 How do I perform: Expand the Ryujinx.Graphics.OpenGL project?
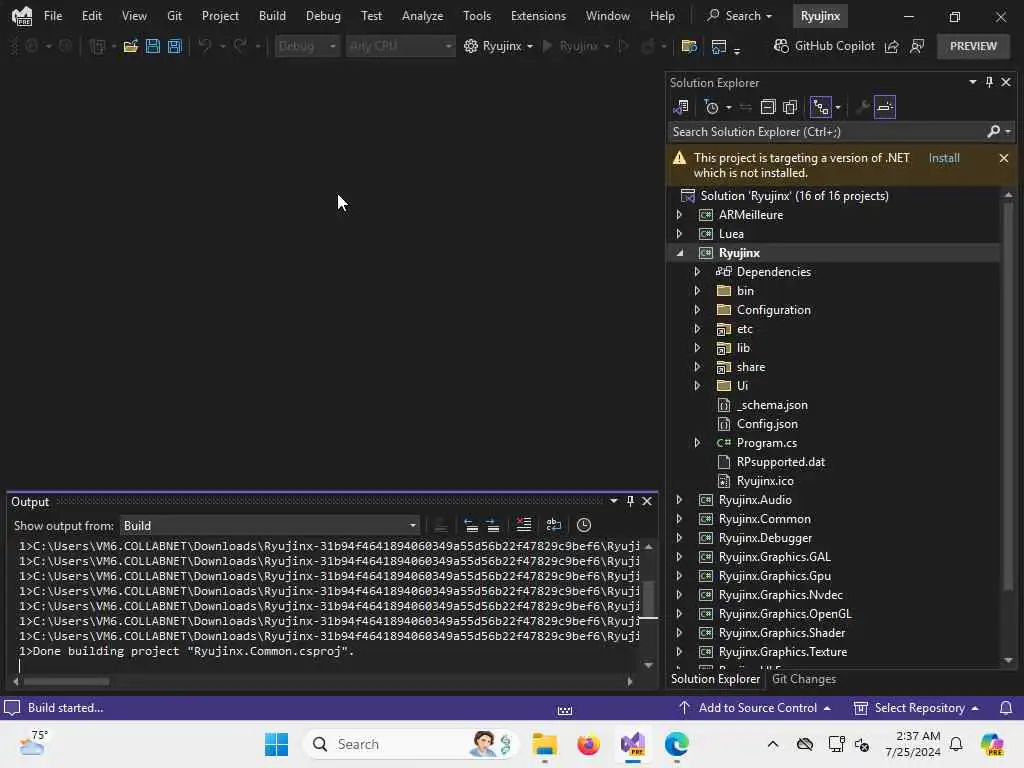(679, 614)
